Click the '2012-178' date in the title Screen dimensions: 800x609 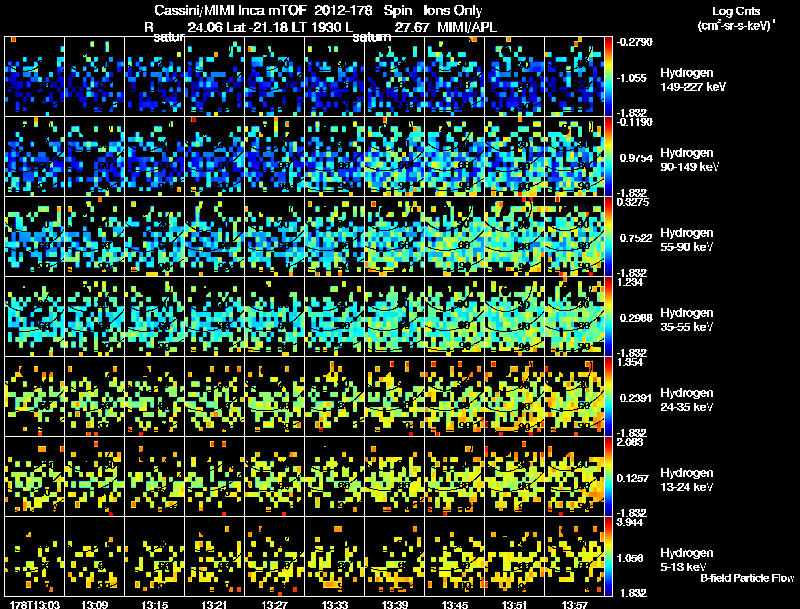coord(343,10)
